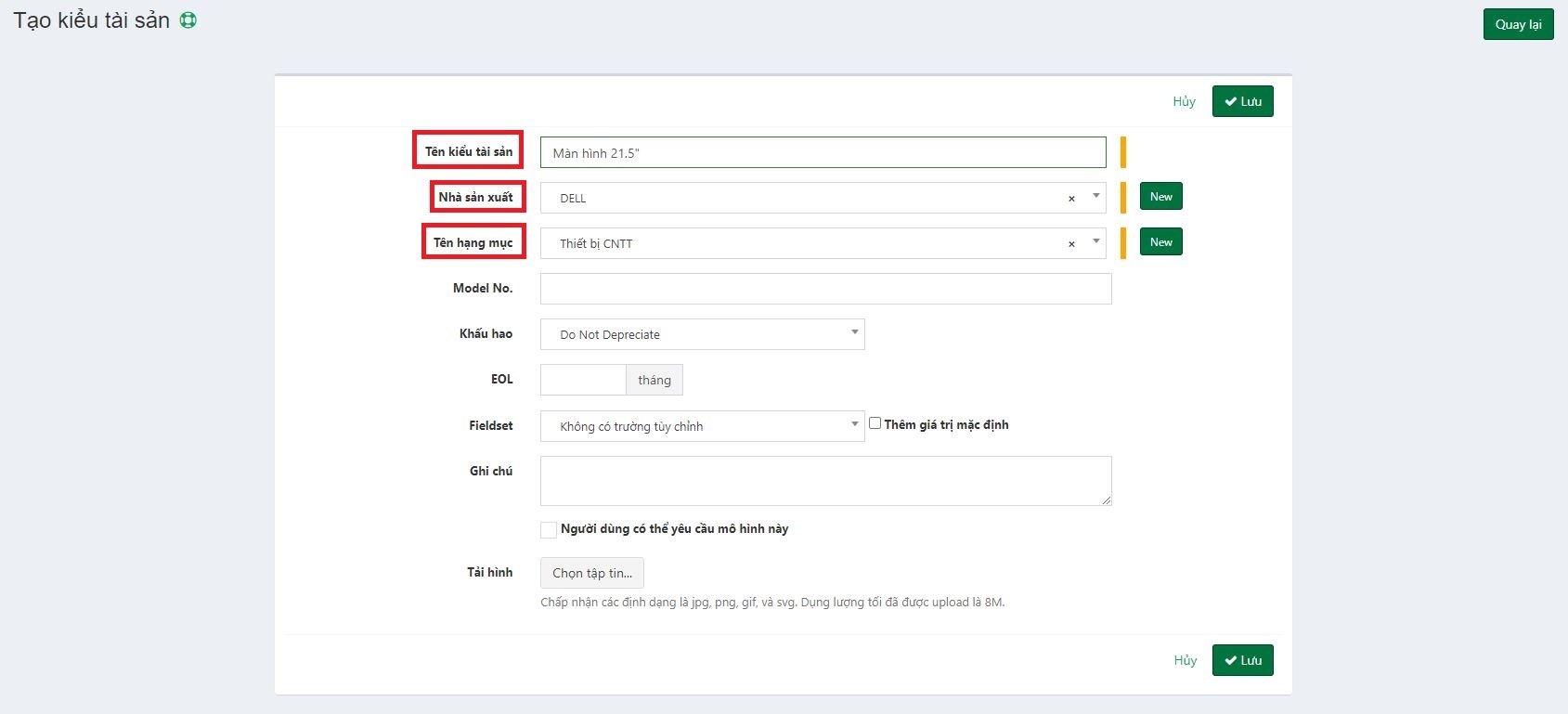
Task: Click the EOL months input field
Action: point(583,380)
